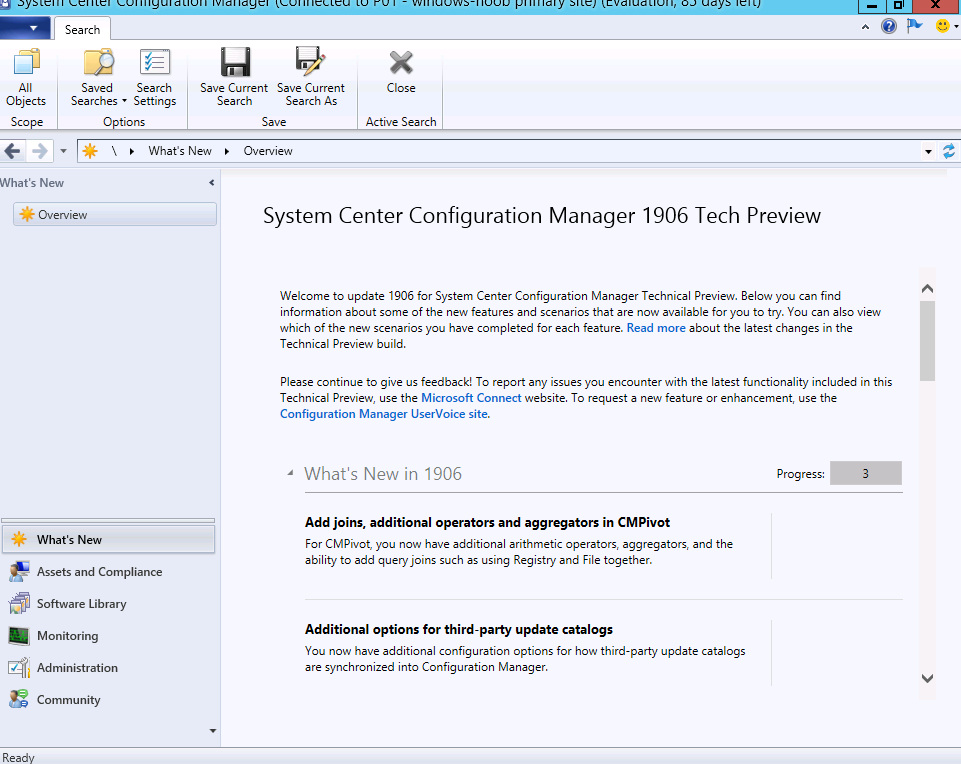961x764 pixels.
Task: Open the Monitoring workspace
Action: tap(108, 635)
